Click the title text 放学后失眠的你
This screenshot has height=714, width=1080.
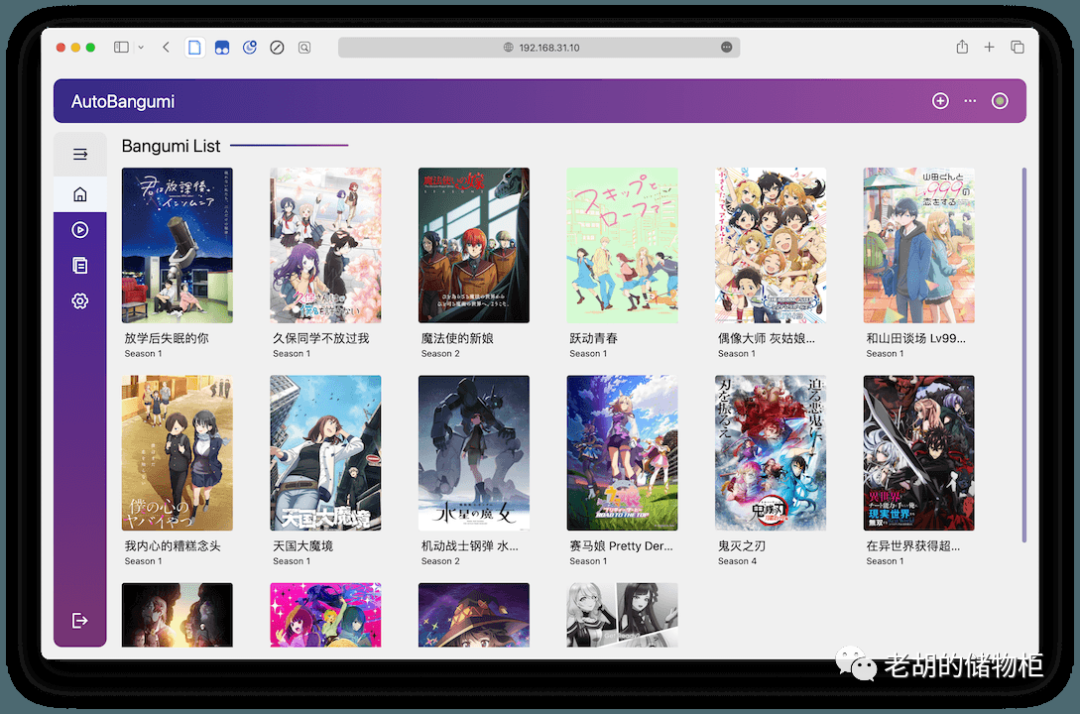point(166,338)
